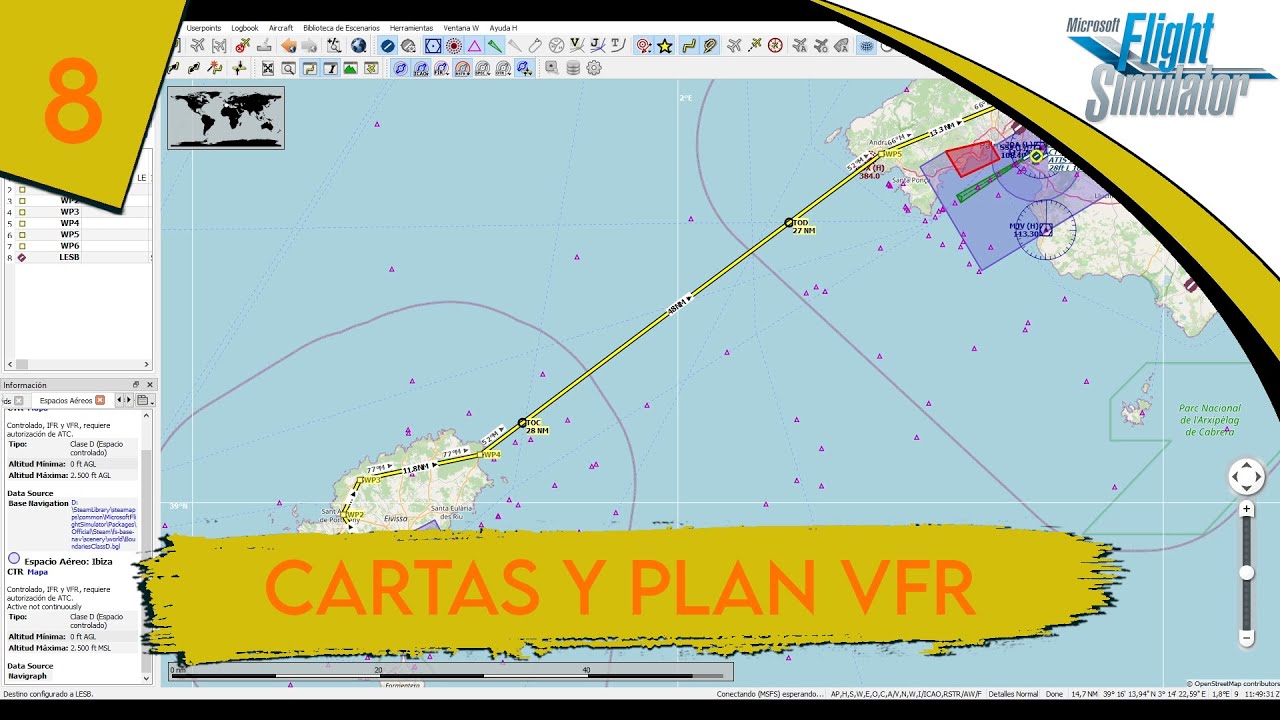Click the world overview minimap thumbnail
Image resolution: width=1280 pixels, height=720 pixels.
click(x=226, y=118)
